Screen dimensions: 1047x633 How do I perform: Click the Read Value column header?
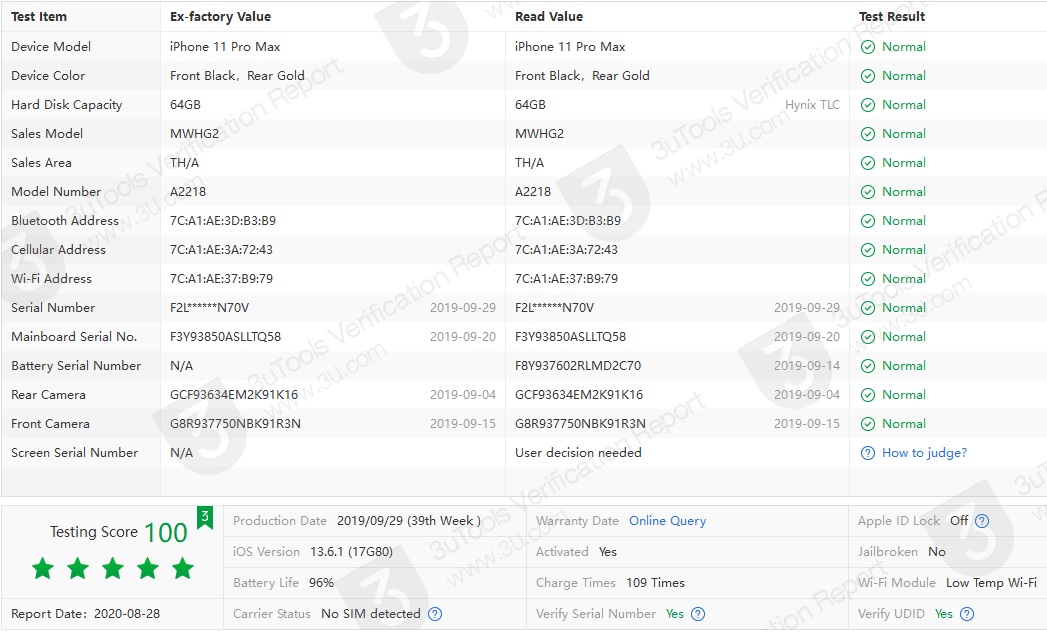tap(549, 17)
